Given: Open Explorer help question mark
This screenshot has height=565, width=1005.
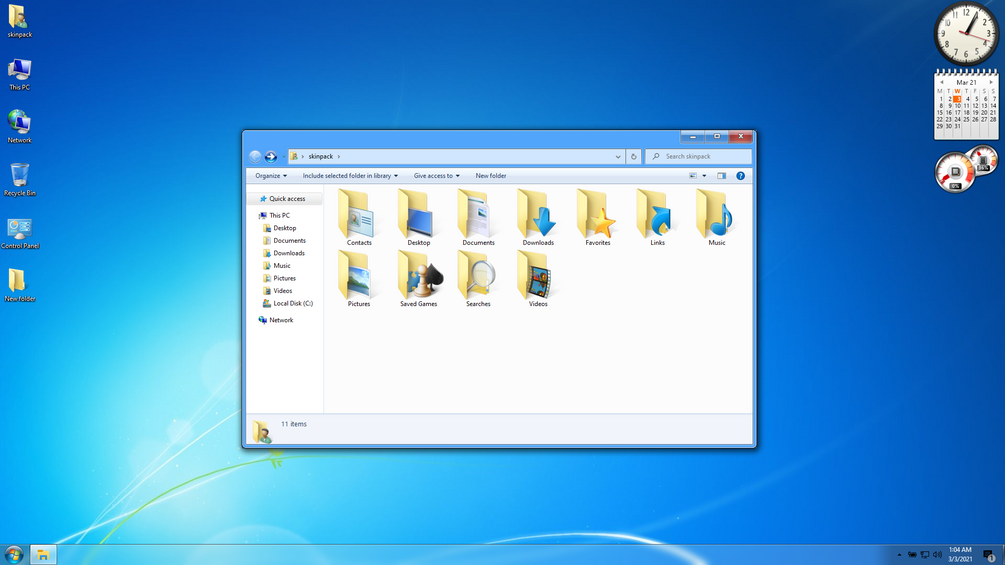Looking at the screenshot, I should click(x=740, y=176).
